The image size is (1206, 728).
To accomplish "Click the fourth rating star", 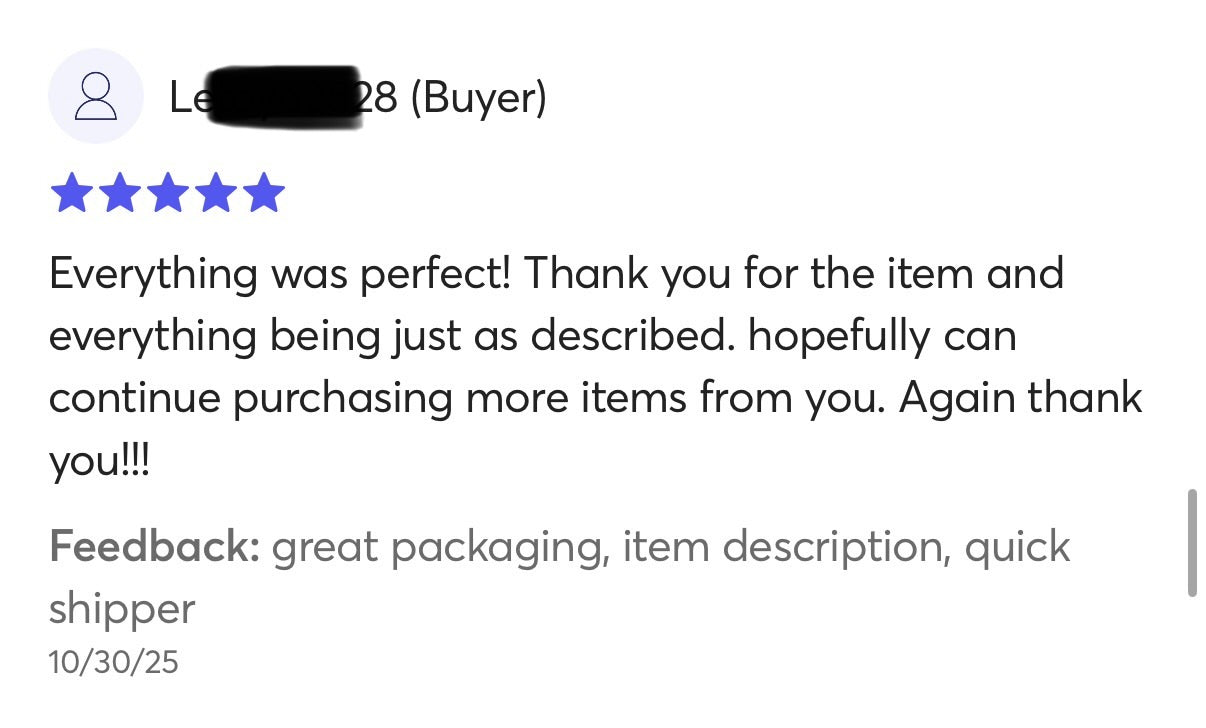I will click(x=215, y=193).
